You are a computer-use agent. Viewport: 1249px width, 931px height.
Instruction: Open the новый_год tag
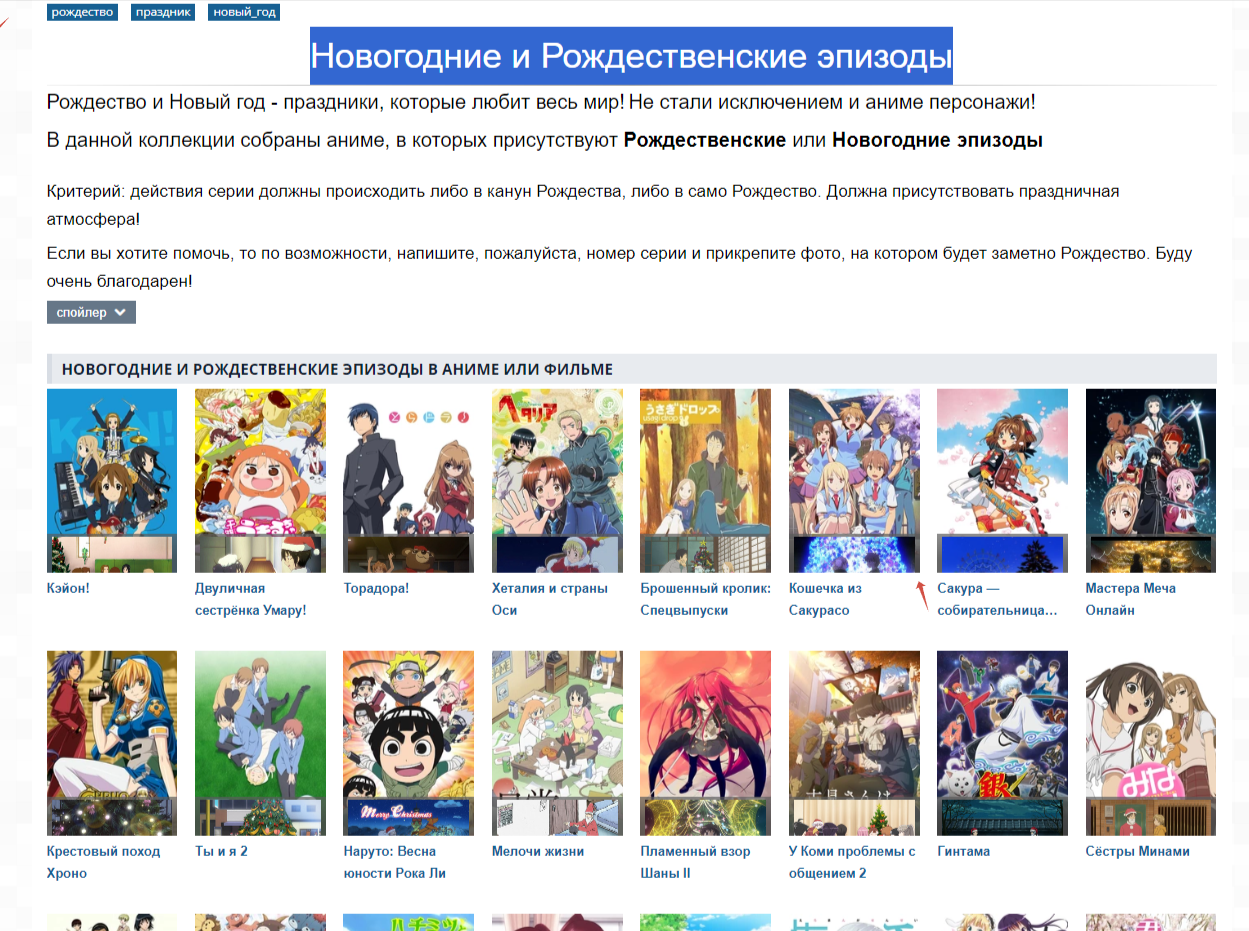244,12
